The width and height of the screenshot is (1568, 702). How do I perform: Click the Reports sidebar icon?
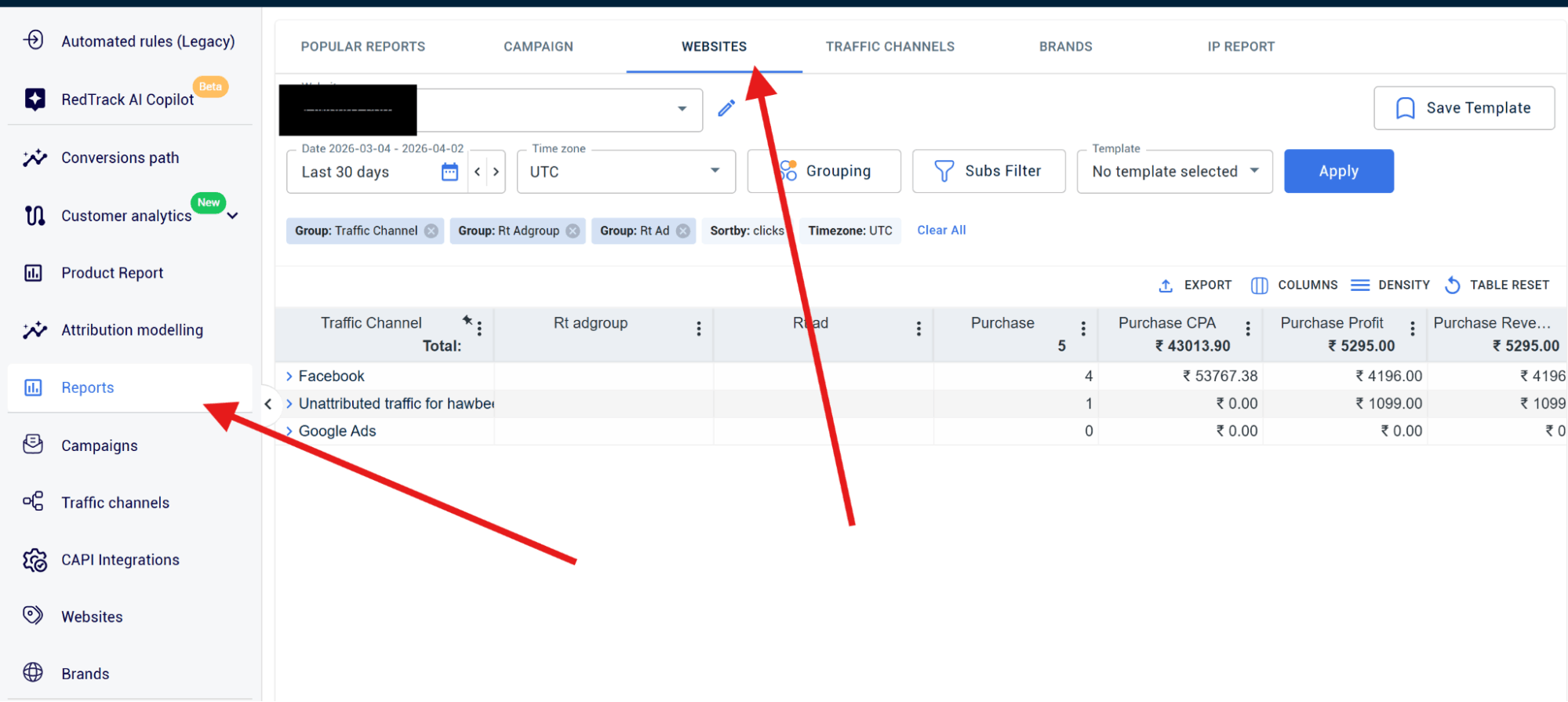tap(33, 387)
